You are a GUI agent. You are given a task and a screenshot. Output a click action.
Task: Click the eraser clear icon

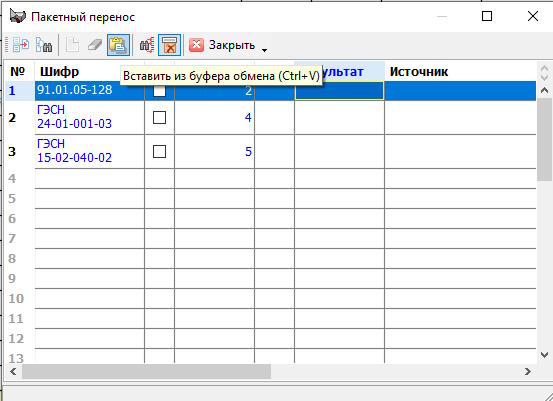95,45
